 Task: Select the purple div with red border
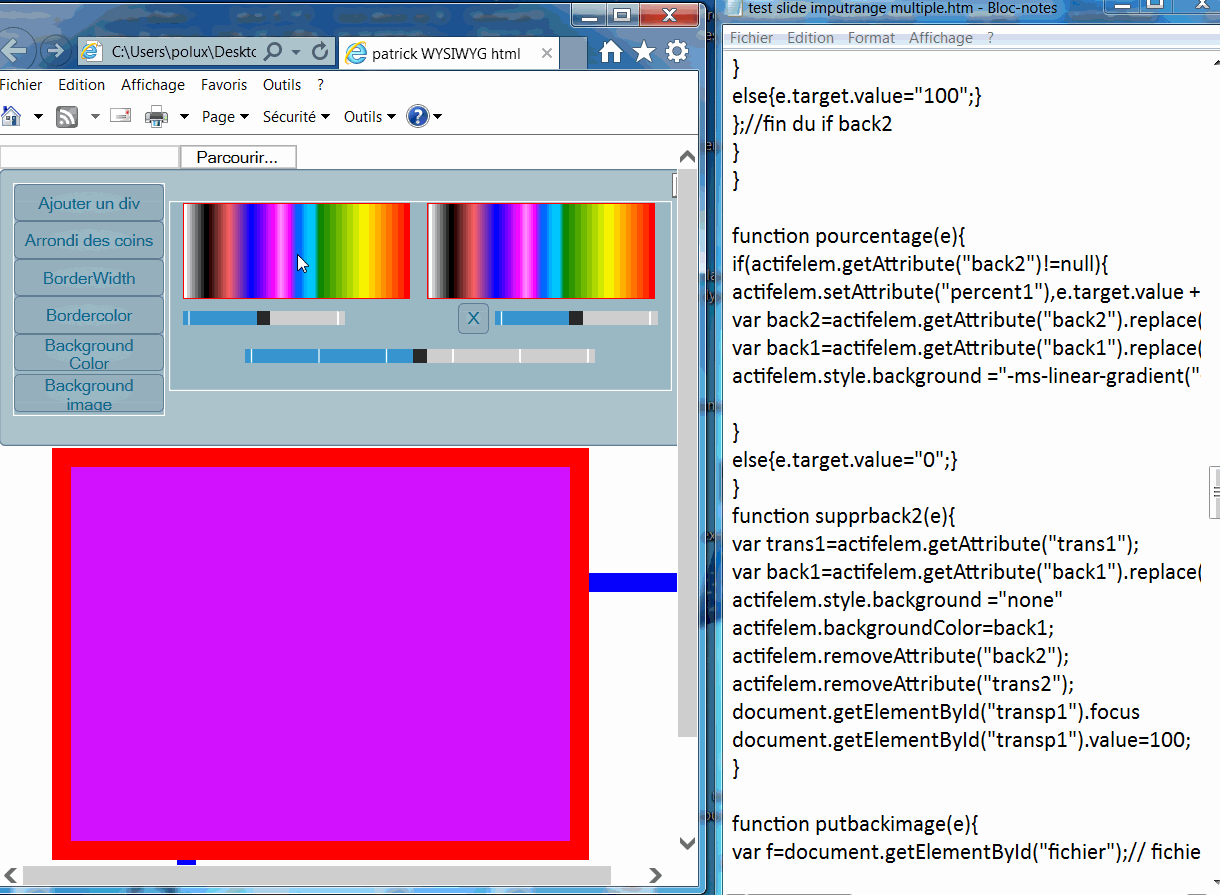point(320,654)
